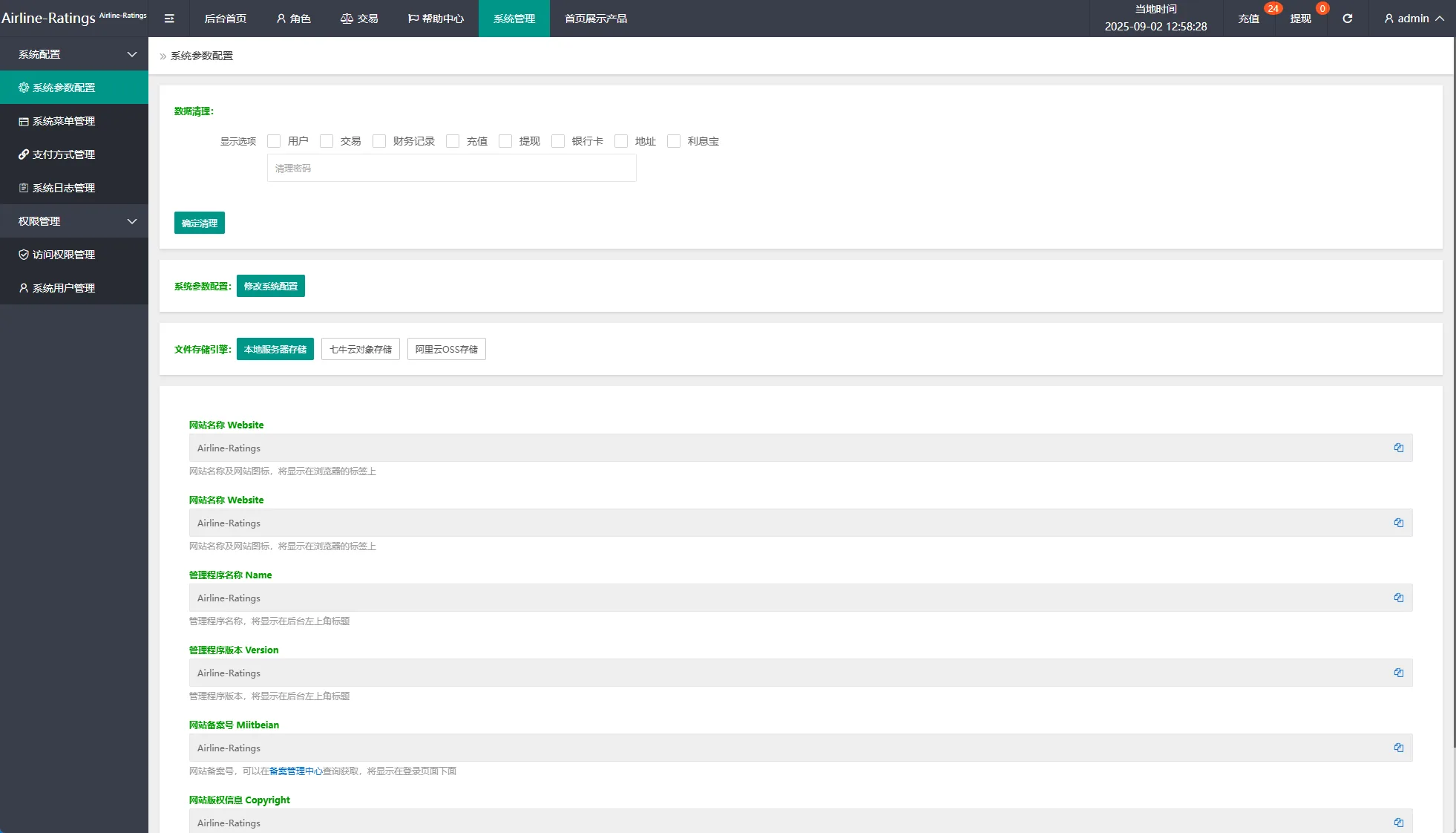The height and width of the screenshot is (833, 1456).
Task: Open 提现 notifications with badge 0
Action: [1300, 19]
